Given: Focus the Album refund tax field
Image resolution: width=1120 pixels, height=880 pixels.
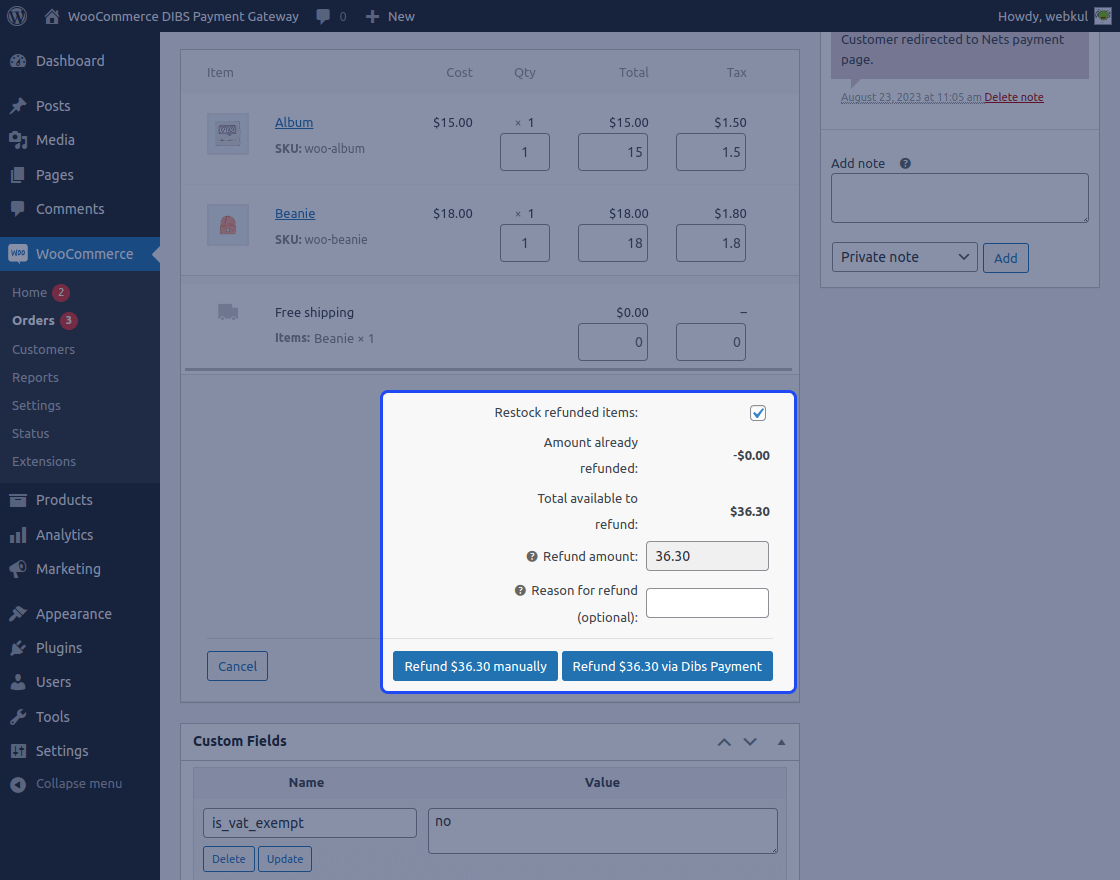Looking at the screenshot, I should point(711,152).
